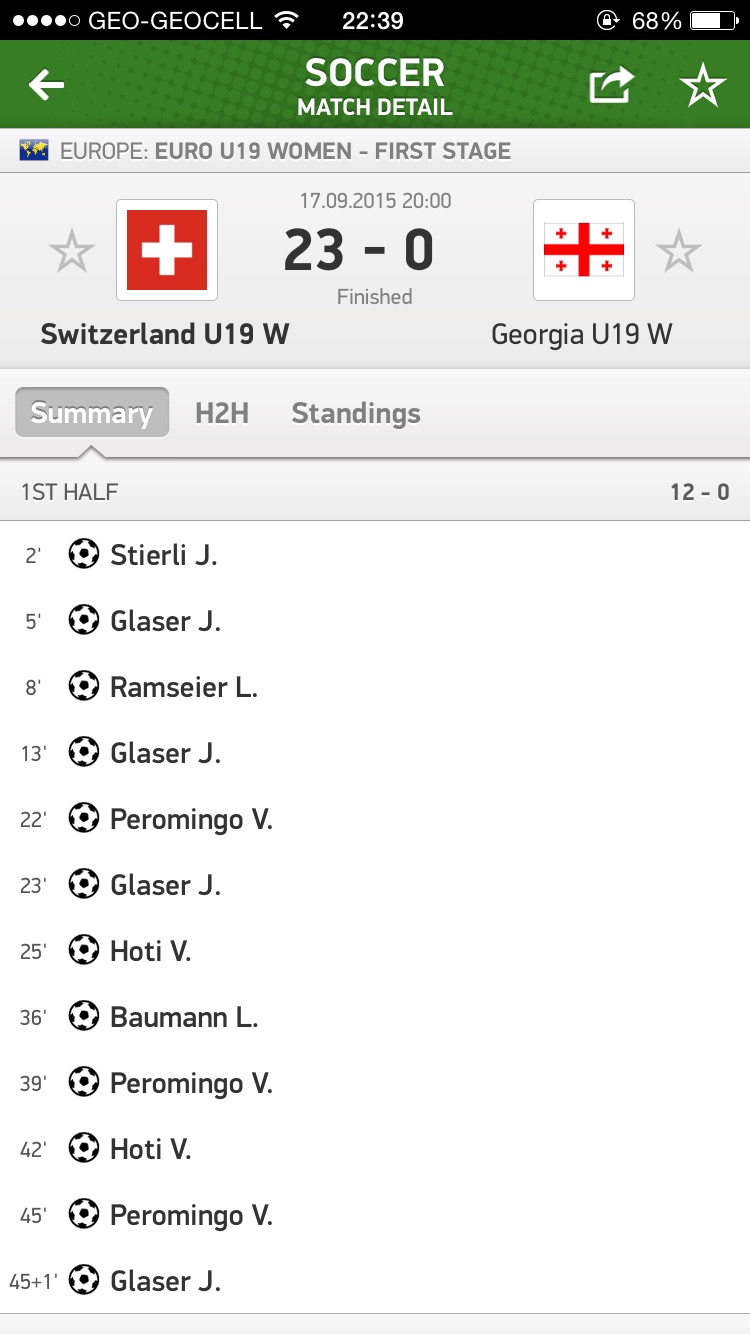Favorite Georgia U19 W team star

click(x=679, y=251)
